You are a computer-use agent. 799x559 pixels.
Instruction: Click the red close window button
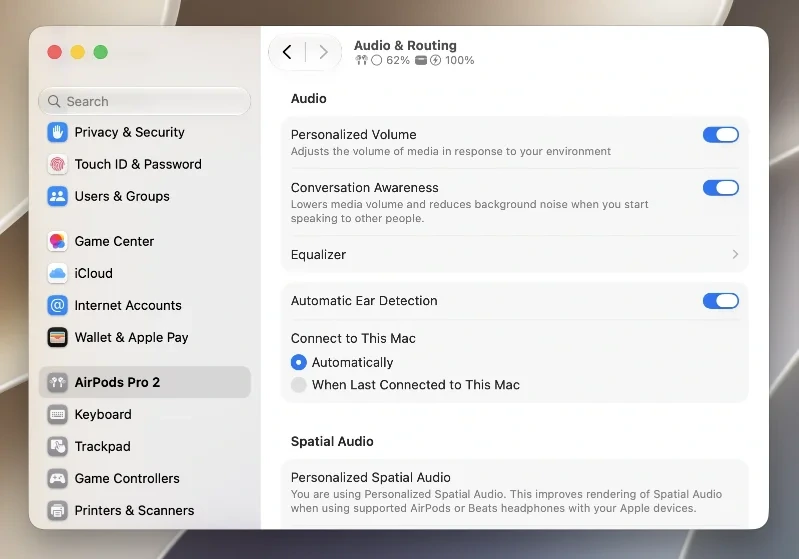pyautogui.click(x=55, y=52)
